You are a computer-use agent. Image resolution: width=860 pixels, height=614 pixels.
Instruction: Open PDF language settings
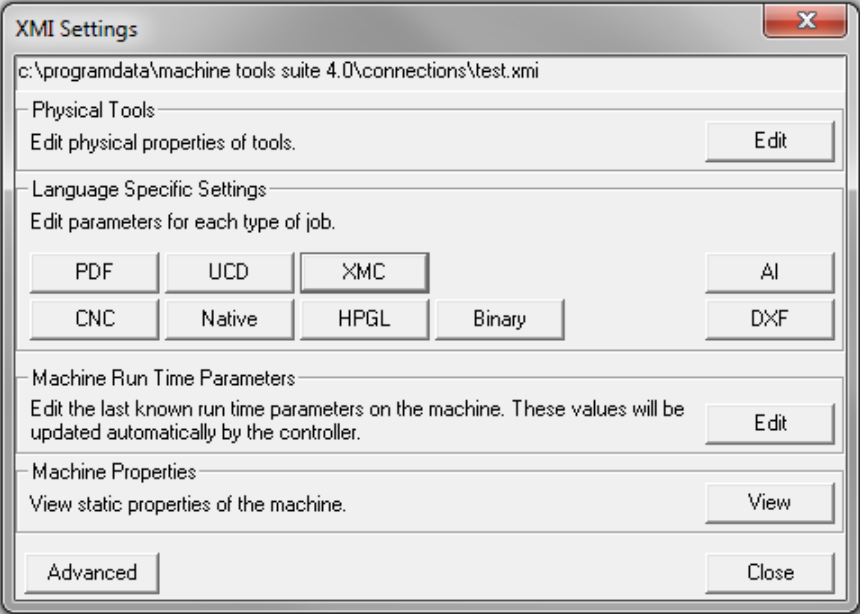(x=94, y=271)
